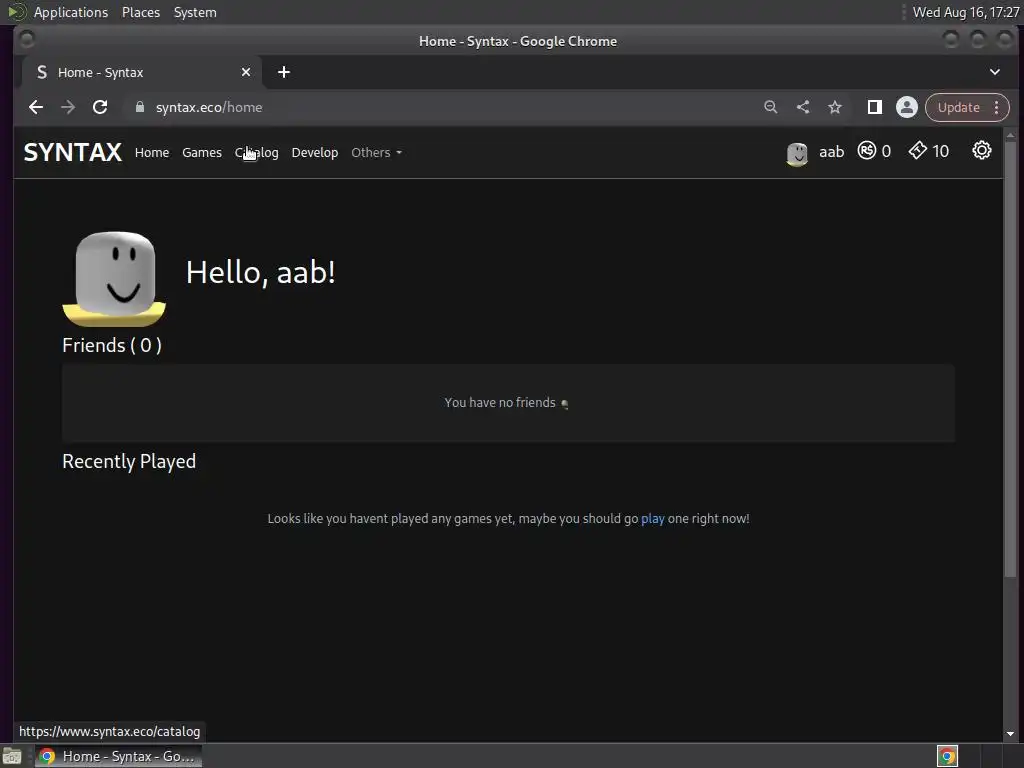Click the Chrome taskbar window button
This screenshot has height=768, width=1024.
coord(118,756)
